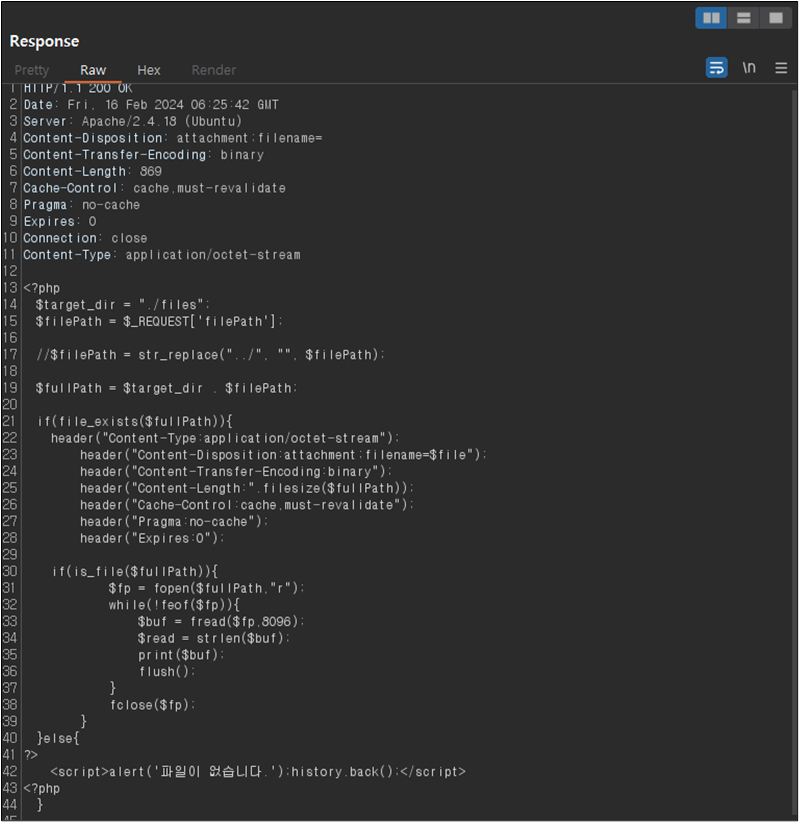799x822 pixels.
Task: Click the Content-Length: 869 line
Action: (92, 171)
